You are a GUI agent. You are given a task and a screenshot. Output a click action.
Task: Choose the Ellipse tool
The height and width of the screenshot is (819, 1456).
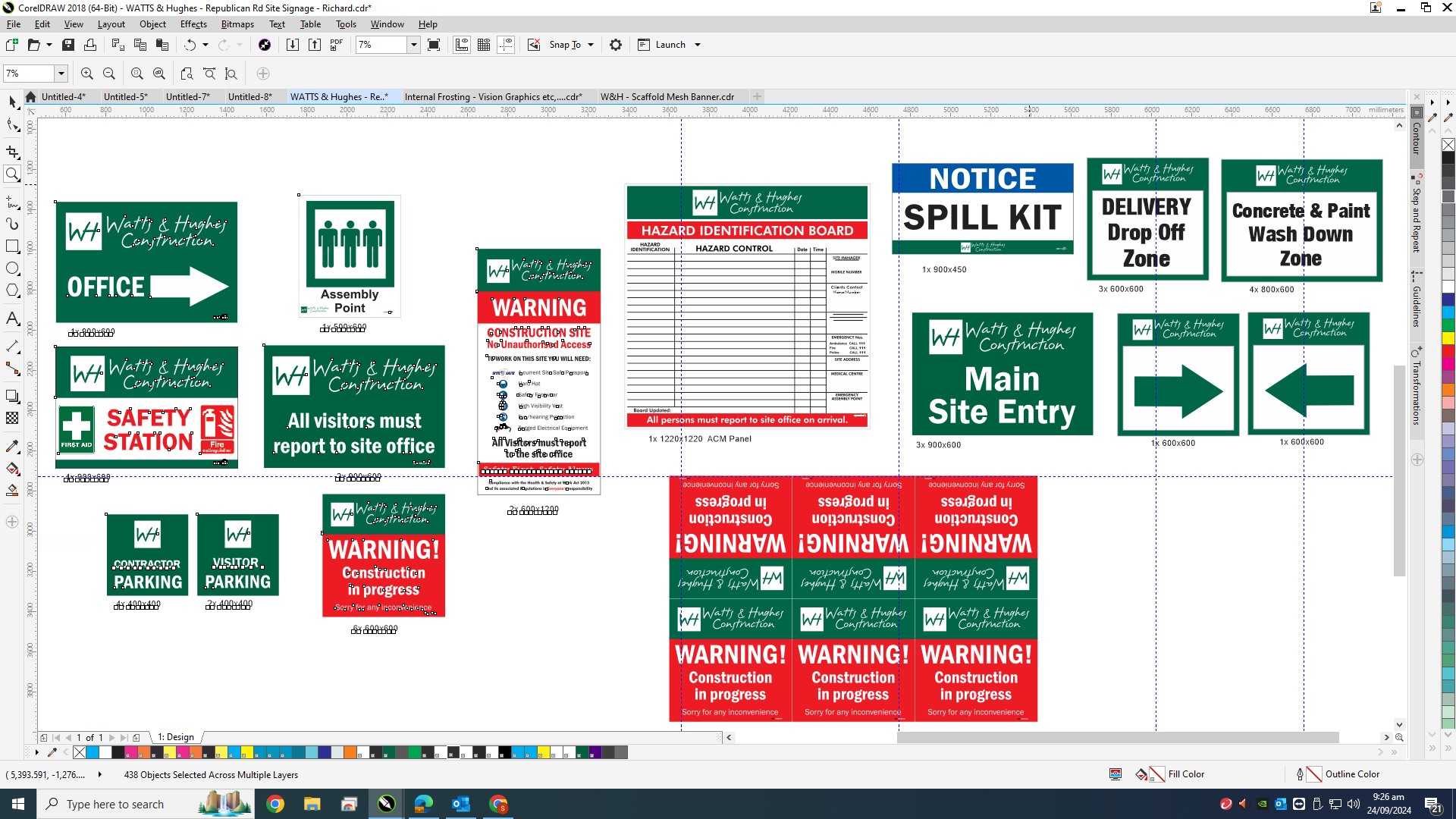coord(12,268)
